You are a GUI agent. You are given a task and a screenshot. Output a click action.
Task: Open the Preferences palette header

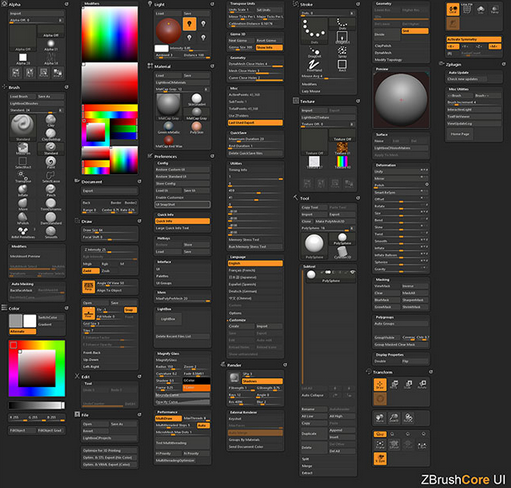[x=165, y=156]
